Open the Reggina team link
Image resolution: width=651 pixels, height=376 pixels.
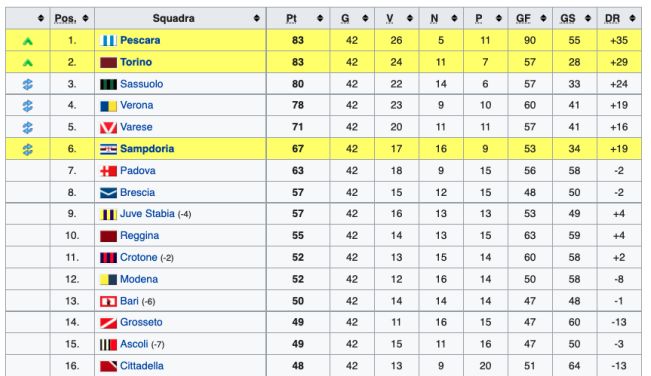click(x=140, y=236)
